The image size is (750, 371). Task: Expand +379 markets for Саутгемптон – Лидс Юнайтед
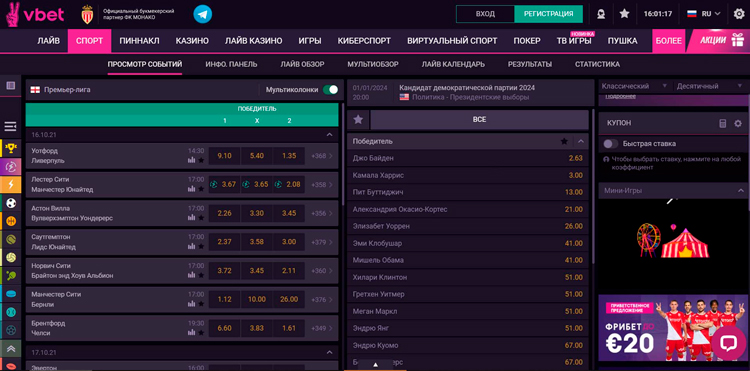(322, 242)
